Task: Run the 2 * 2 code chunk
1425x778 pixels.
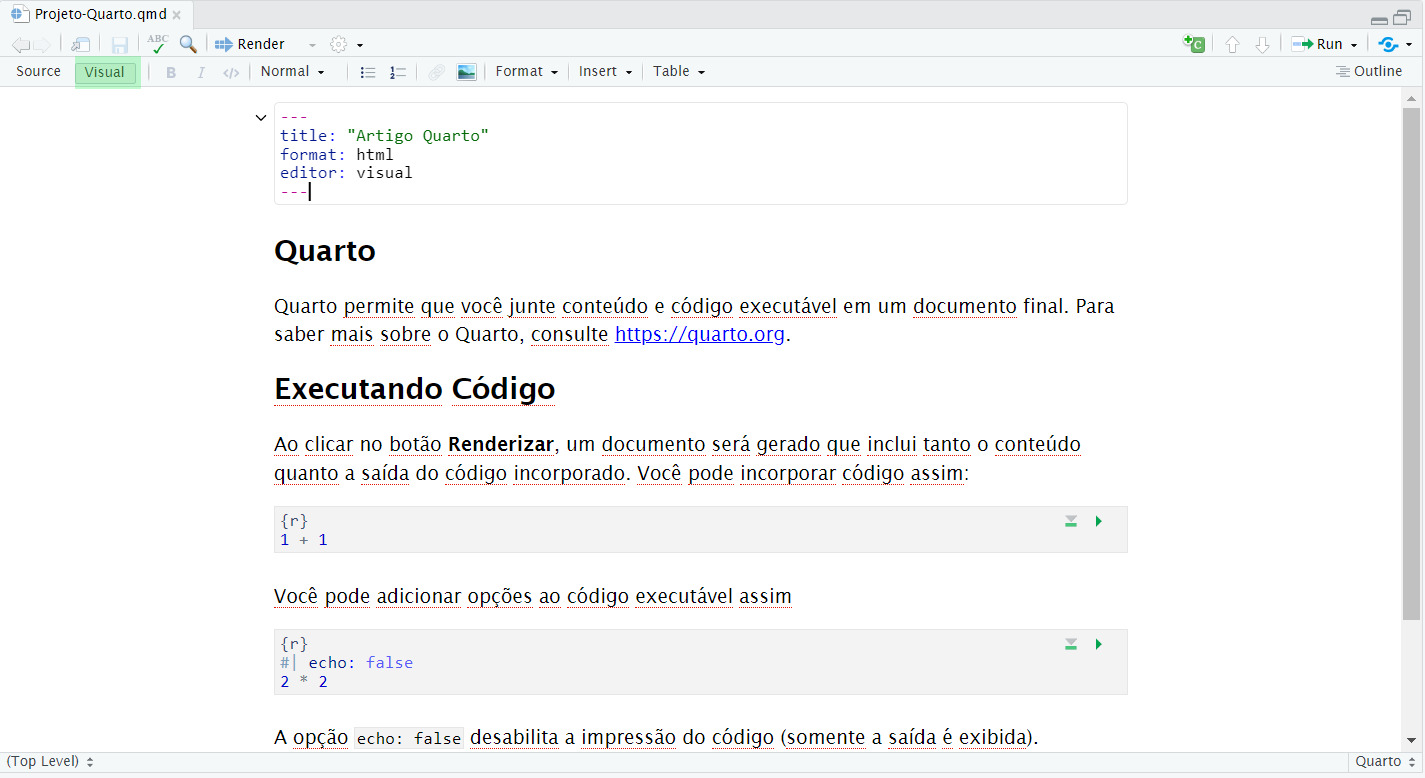Action: point(1099,644)
